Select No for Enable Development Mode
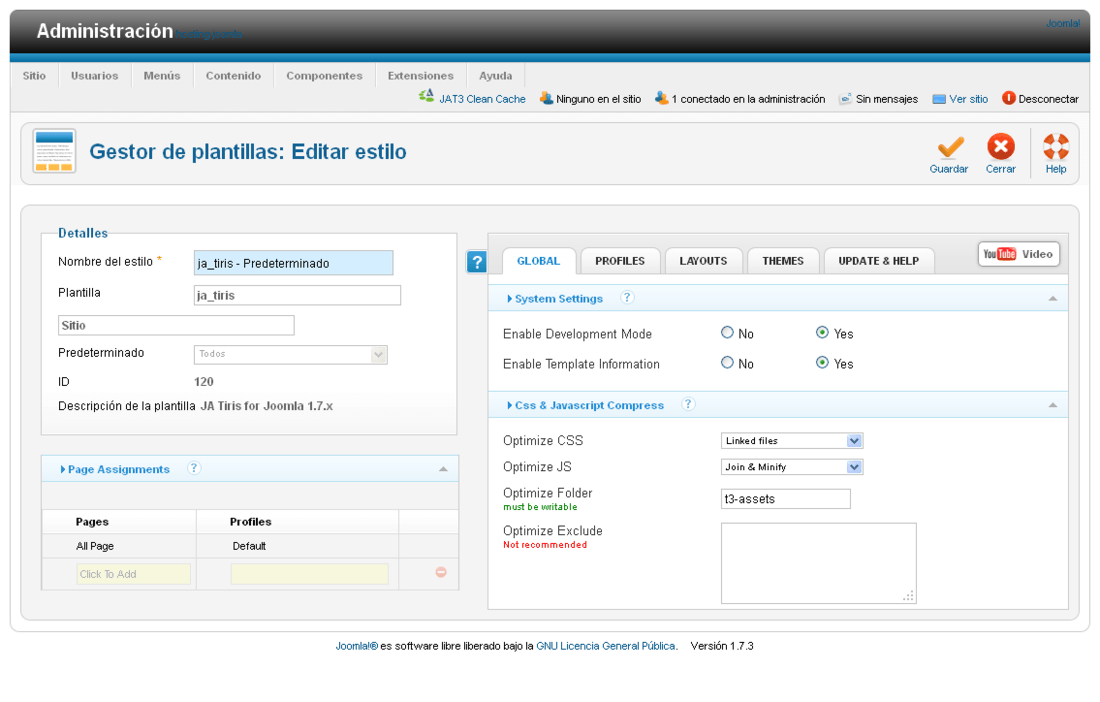The image size is (1100, 702). coord(727,332)
